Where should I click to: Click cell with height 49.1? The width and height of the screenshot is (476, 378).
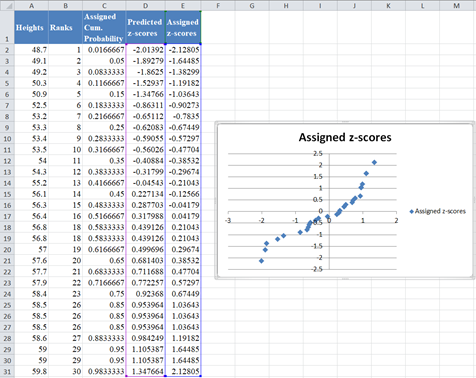click(31, 61)
